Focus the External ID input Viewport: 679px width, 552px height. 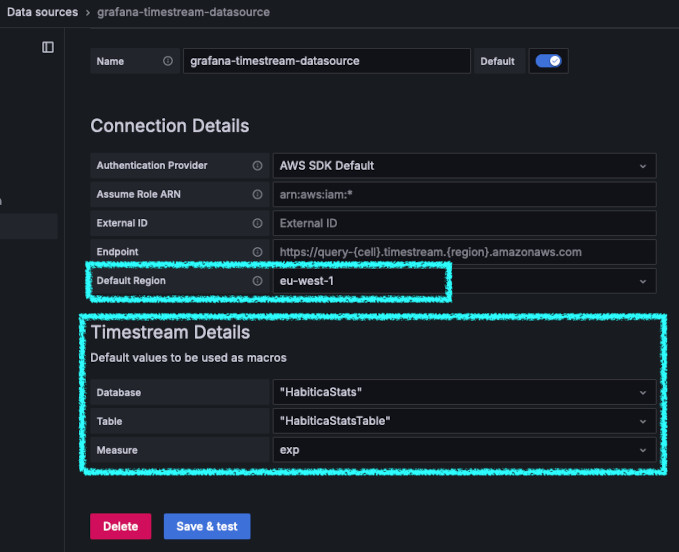[464, 223]
